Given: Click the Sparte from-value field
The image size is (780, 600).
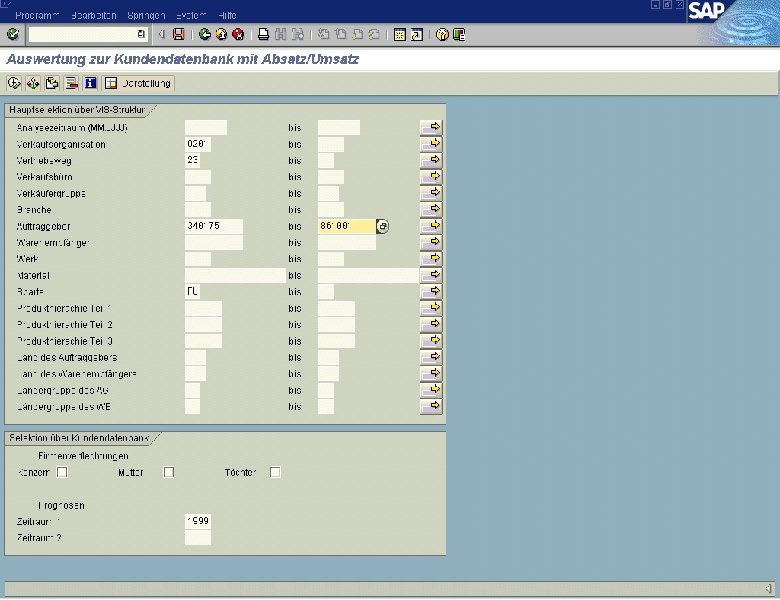Looking at the screenshot, I should [x=193, y=292].
